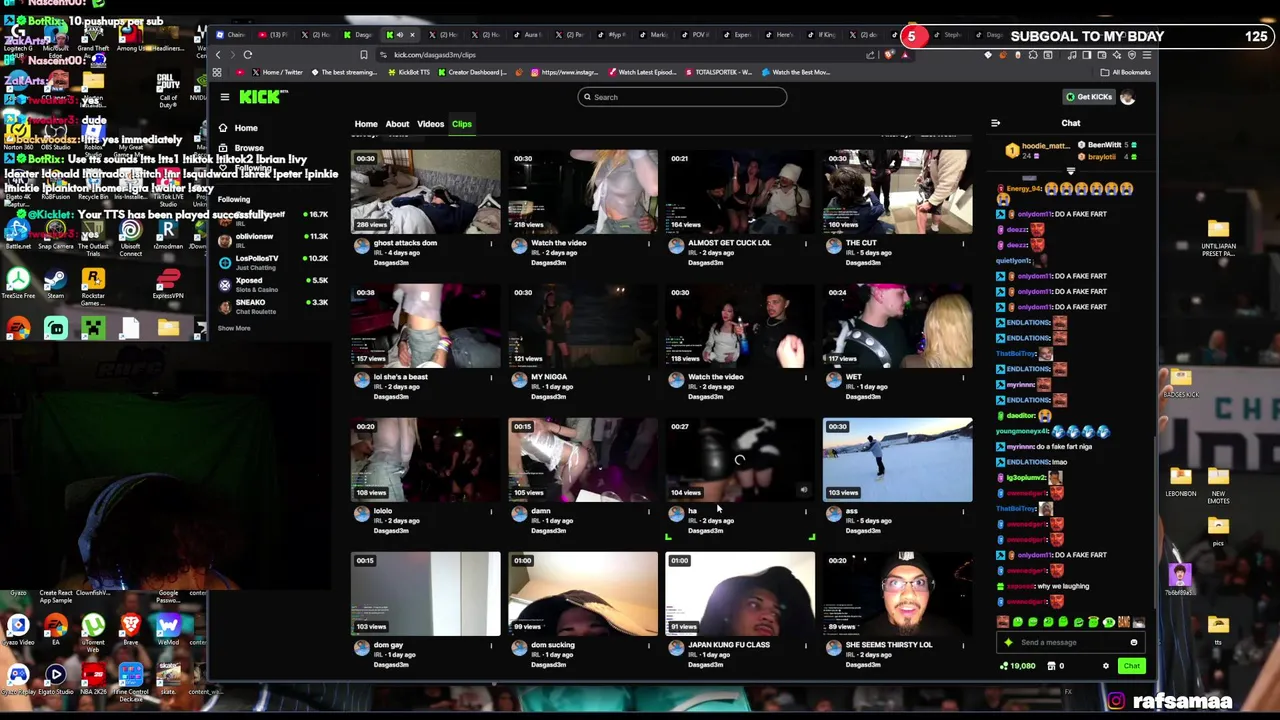The image size is (1280, 720).
Task: Click the 'damn' clip title
Action: [540, 511]
